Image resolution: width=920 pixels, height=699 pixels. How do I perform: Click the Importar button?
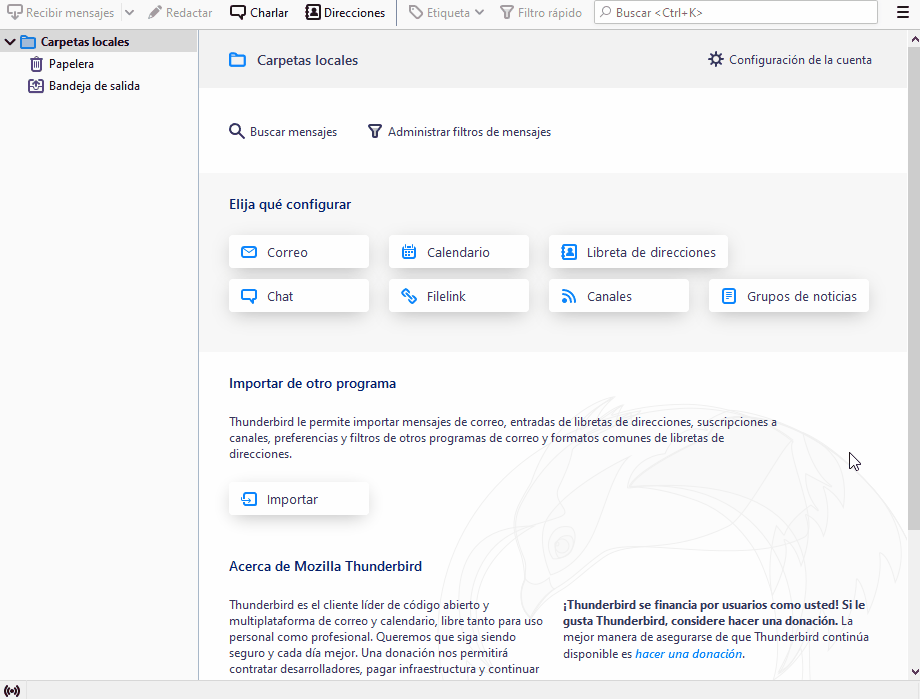(299, 499)
